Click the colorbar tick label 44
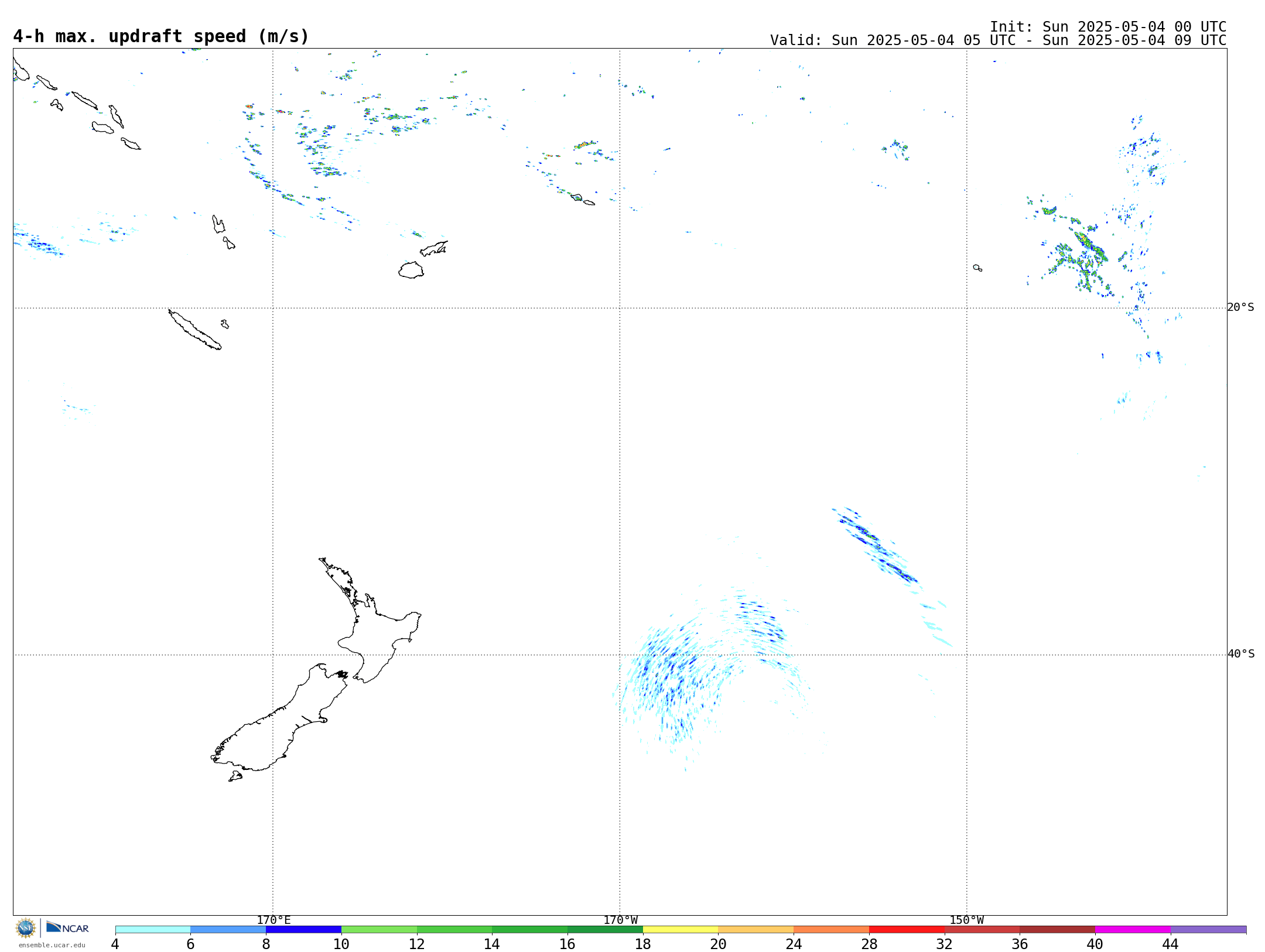Viewport: 1265px width, 952px height. tap(1170, 944)
